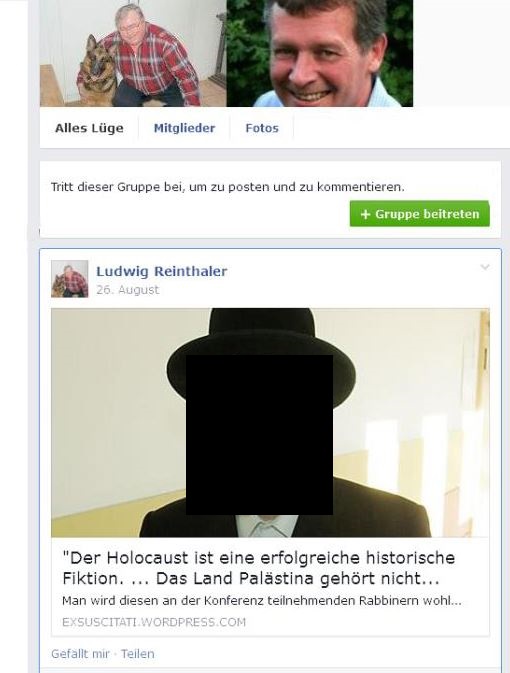The height and width of the screenshot is (673, 510).
Task: Click the 'Tritt dieser Gruppe bei' prompt text
Action: [x=228, y=187]
